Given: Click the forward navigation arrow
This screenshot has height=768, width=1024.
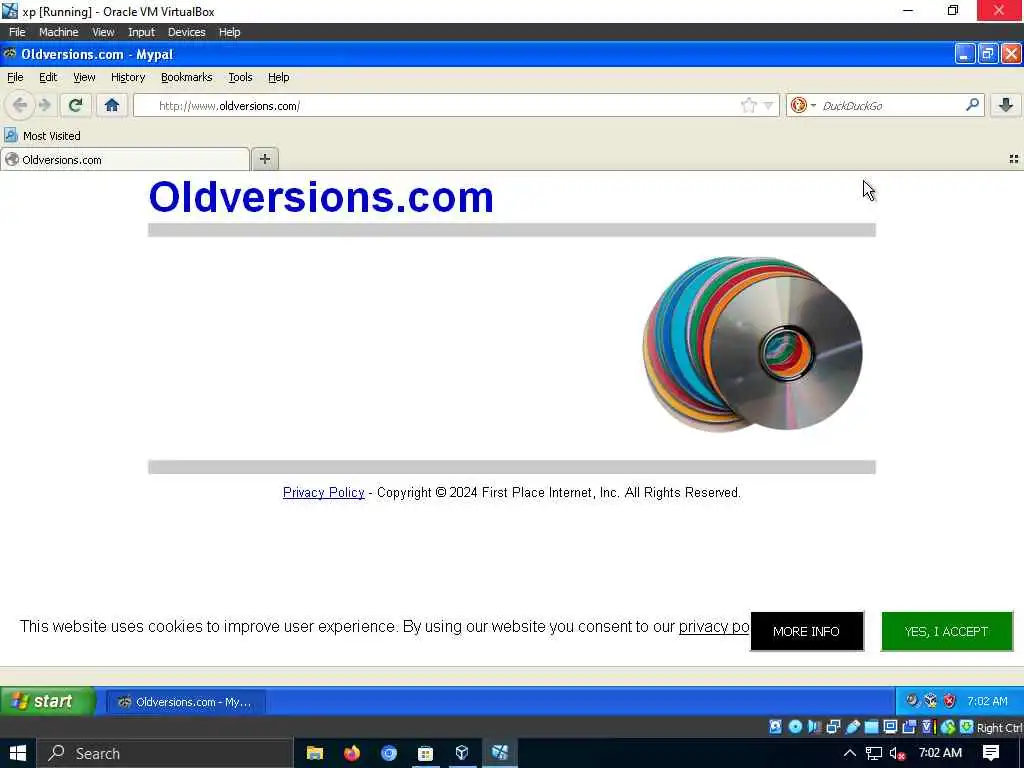Looking at the screenshot, I should tap(44, 105).
